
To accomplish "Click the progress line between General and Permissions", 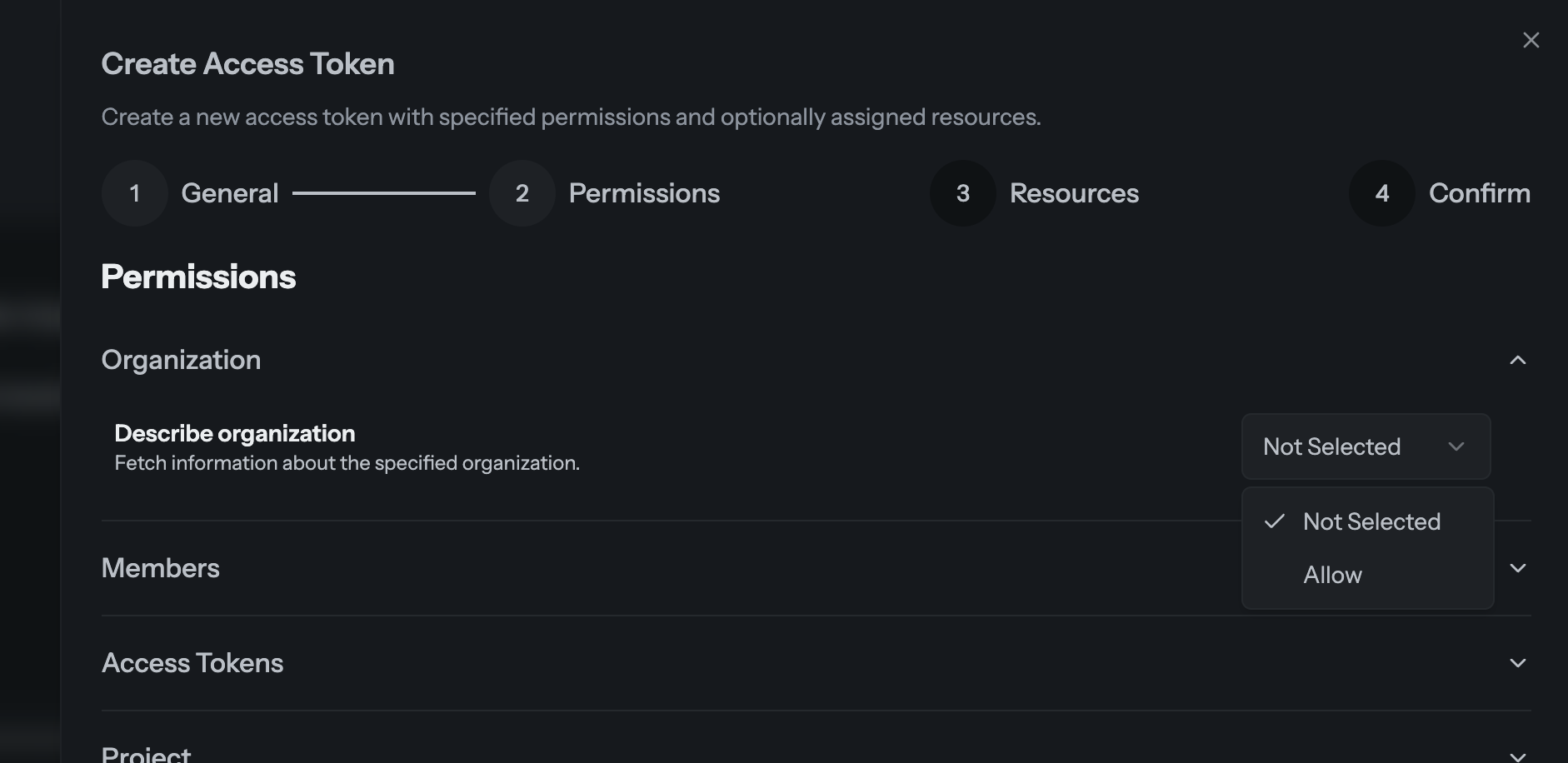I will click(x=383, y=192).
